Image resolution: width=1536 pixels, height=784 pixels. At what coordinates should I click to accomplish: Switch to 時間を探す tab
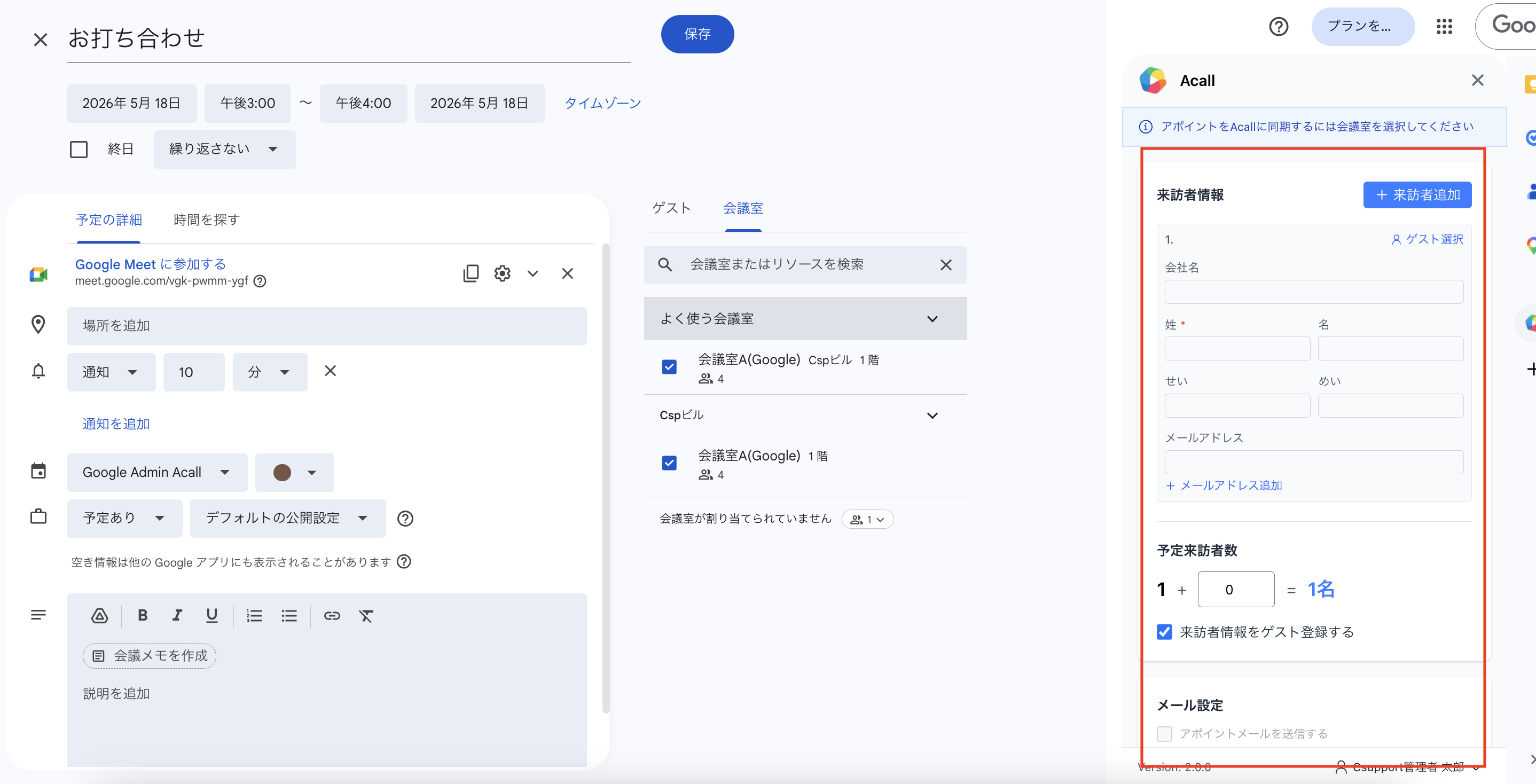point(206,220)
